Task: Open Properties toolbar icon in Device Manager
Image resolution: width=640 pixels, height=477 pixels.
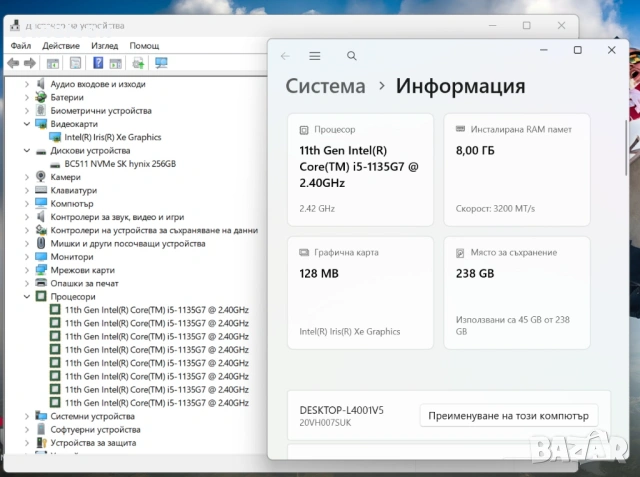Action: coord(76,63)
